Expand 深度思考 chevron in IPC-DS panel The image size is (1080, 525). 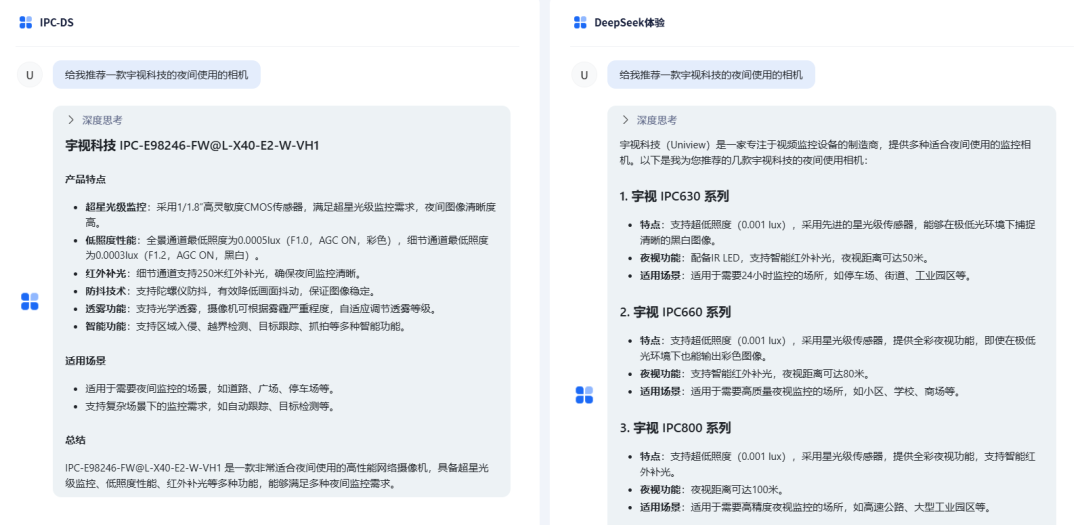pos(70,120)
